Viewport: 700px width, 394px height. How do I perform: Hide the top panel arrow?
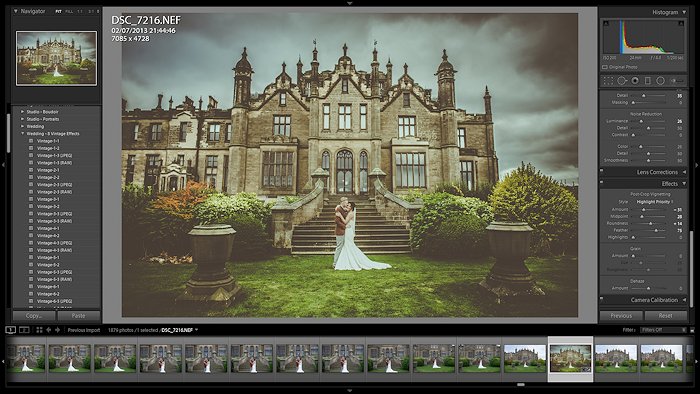350,3
